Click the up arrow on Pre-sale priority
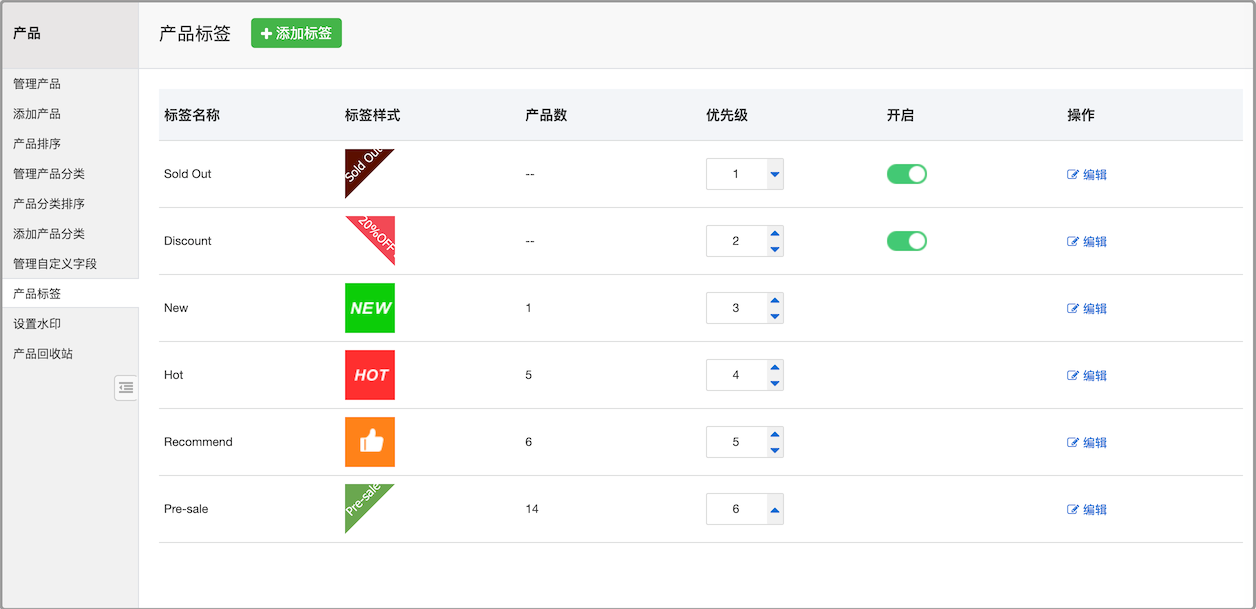The height and width of the screenshot is (609, 1256). [774, 508]
